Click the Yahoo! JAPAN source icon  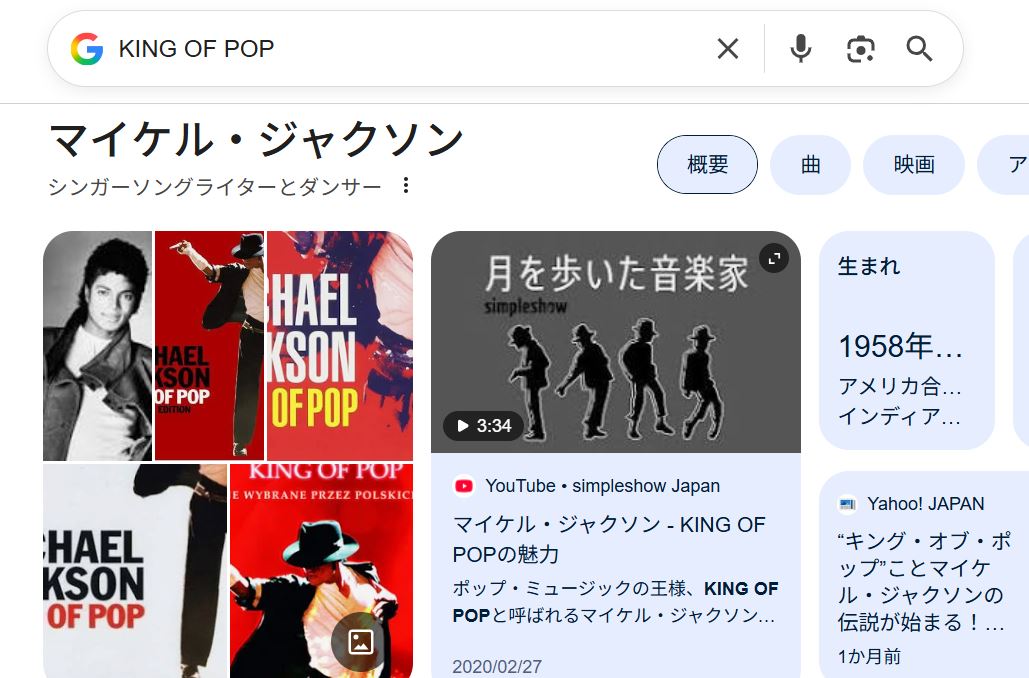click(x=848, y=504)
